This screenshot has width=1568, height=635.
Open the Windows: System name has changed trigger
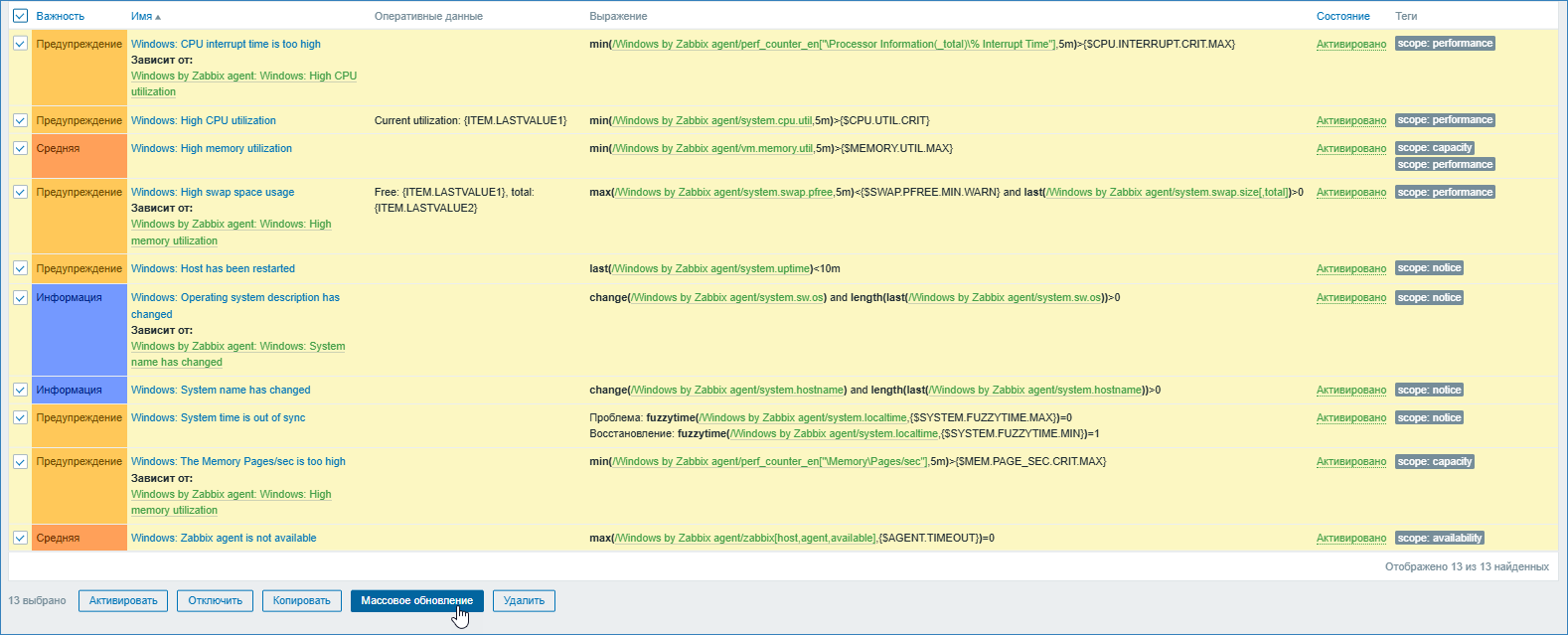click(221, 390)
